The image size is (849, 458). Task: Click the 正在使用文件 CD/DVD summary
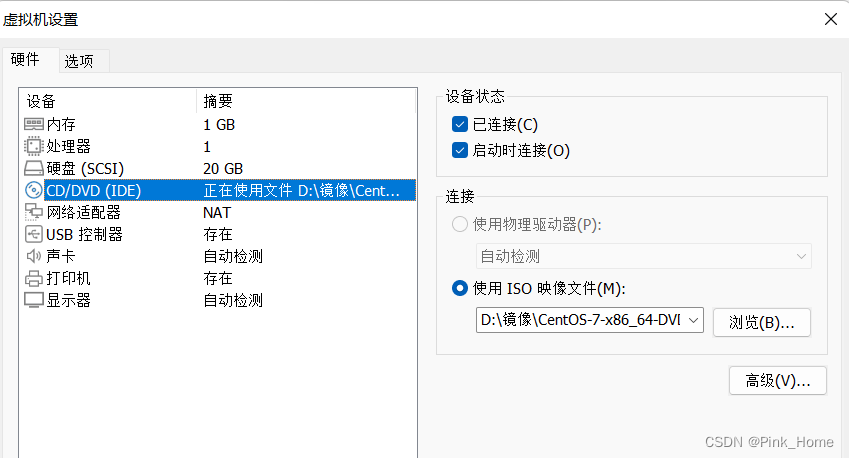(x=302, y=191)
